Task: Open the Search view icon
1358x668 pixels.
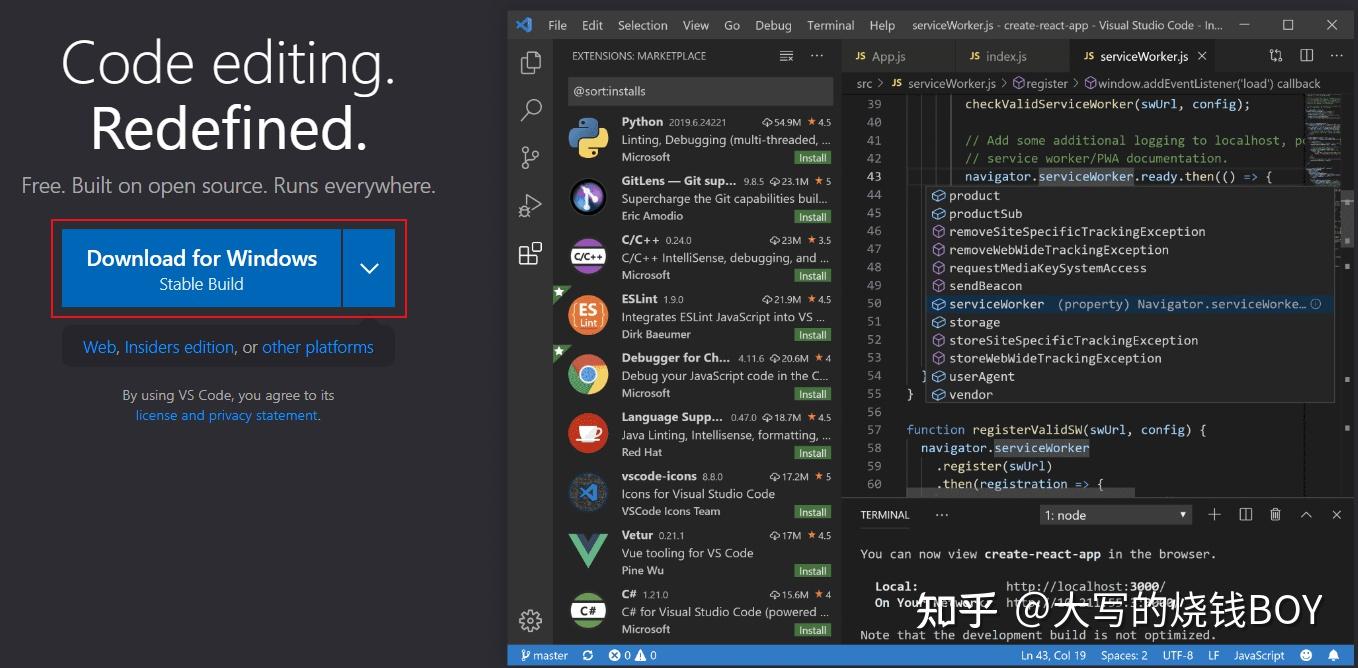Action: [529, 110]
